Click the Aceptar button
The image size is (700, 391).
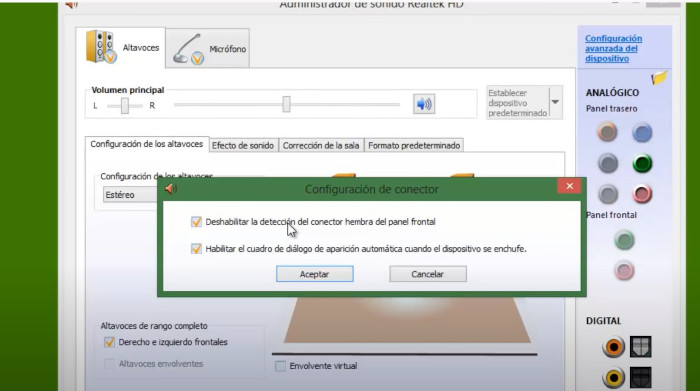pyautogui.click(x=315, y=274)
